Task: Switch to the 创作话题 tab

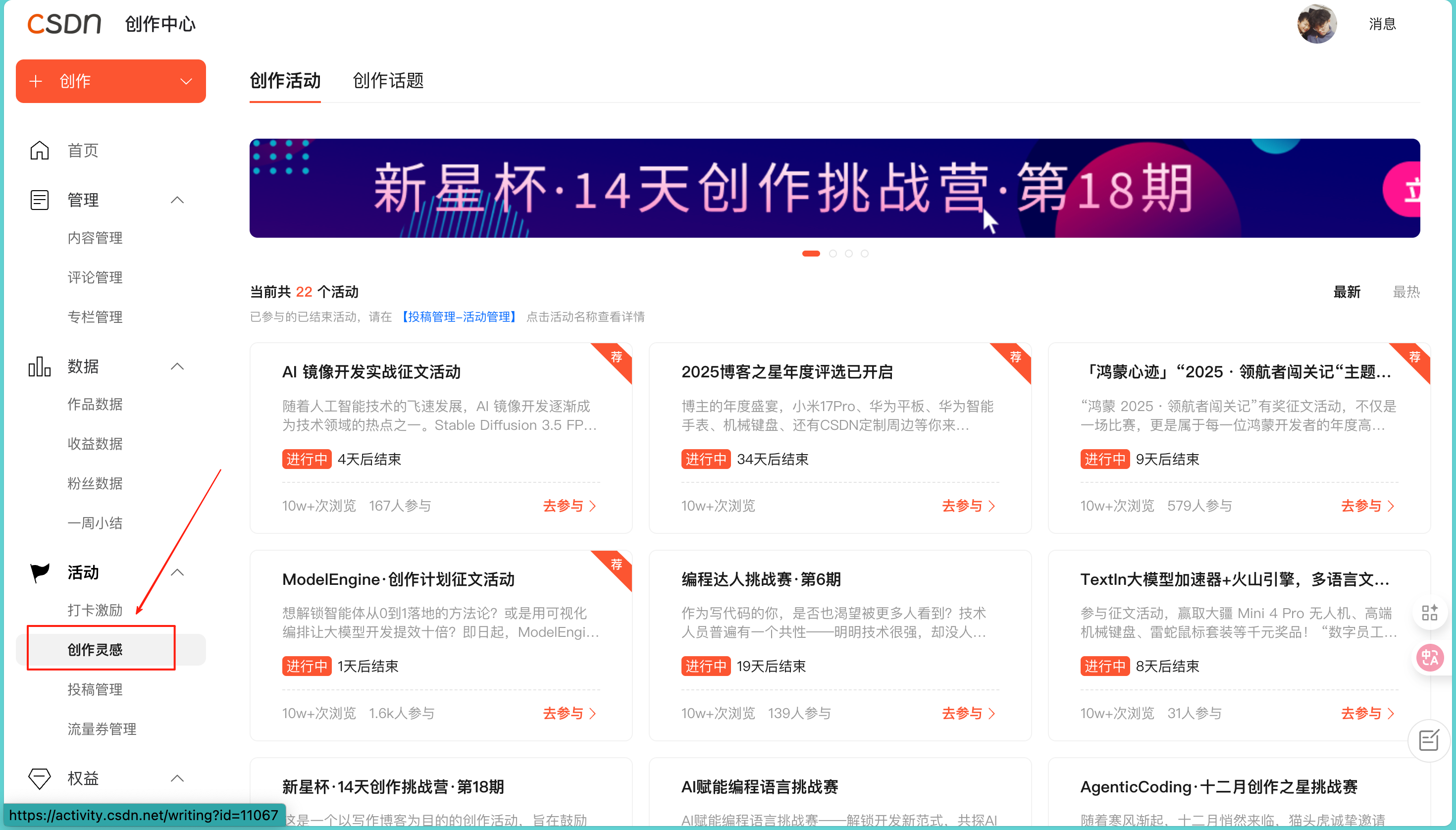Action: pos(388,81)
